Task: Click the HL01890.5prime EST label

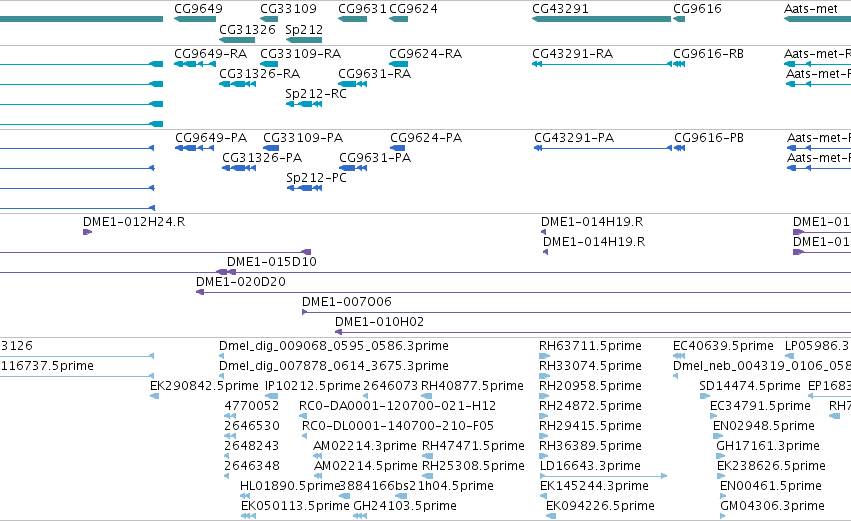Action: 290,487
